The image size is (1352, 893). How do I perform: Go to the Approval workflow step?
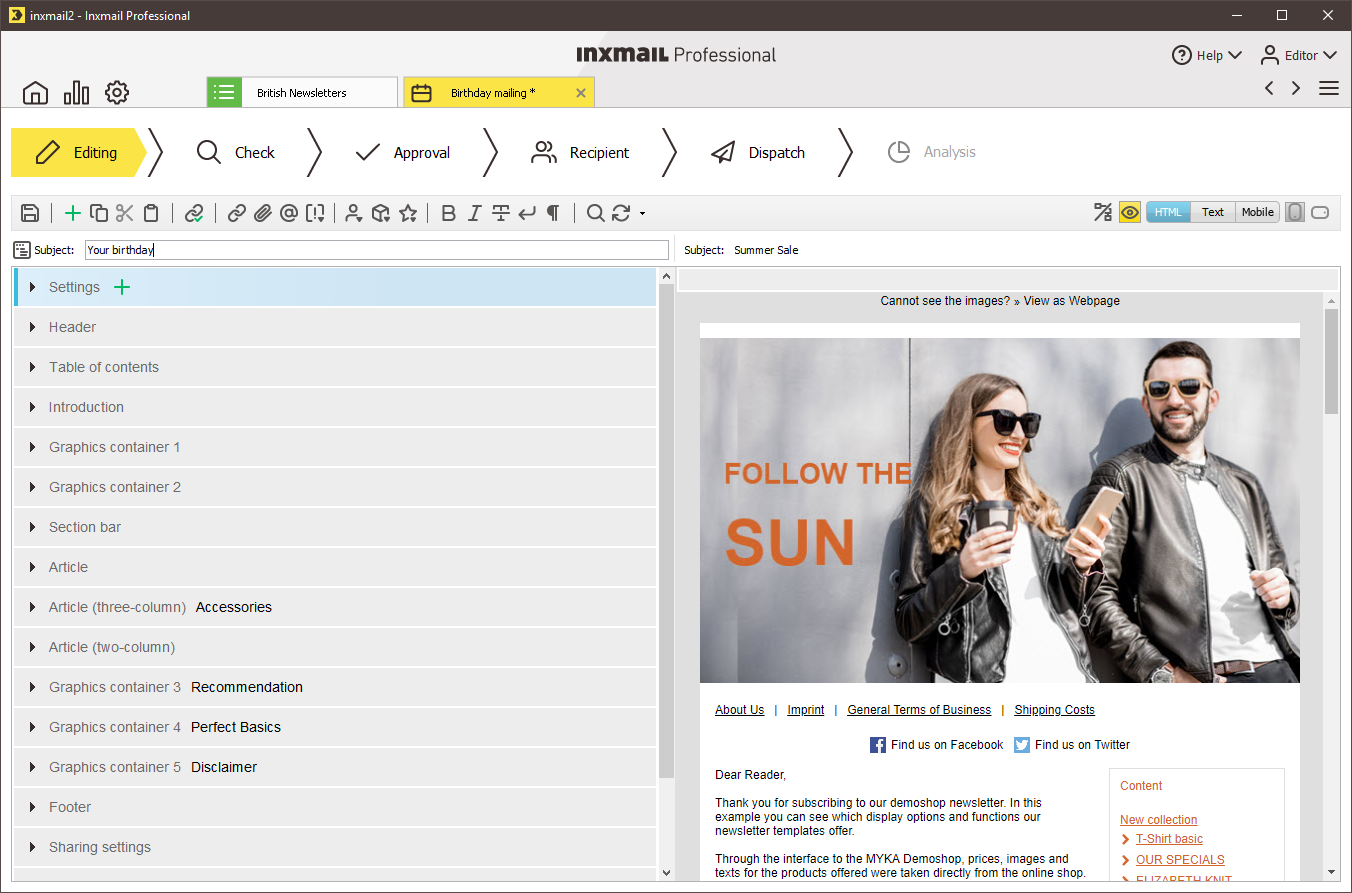(402, 152)
